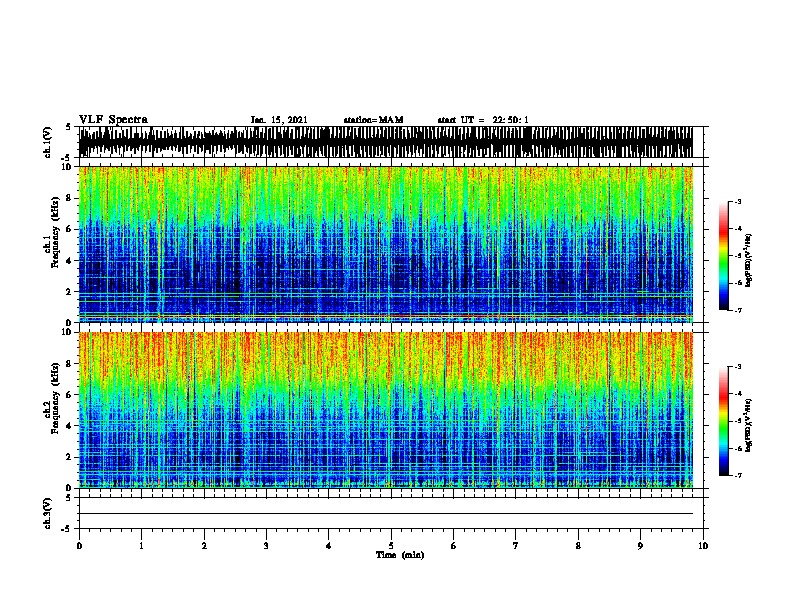Click time-axis tick label "4"
792x612 pixels.
(328, 545)
